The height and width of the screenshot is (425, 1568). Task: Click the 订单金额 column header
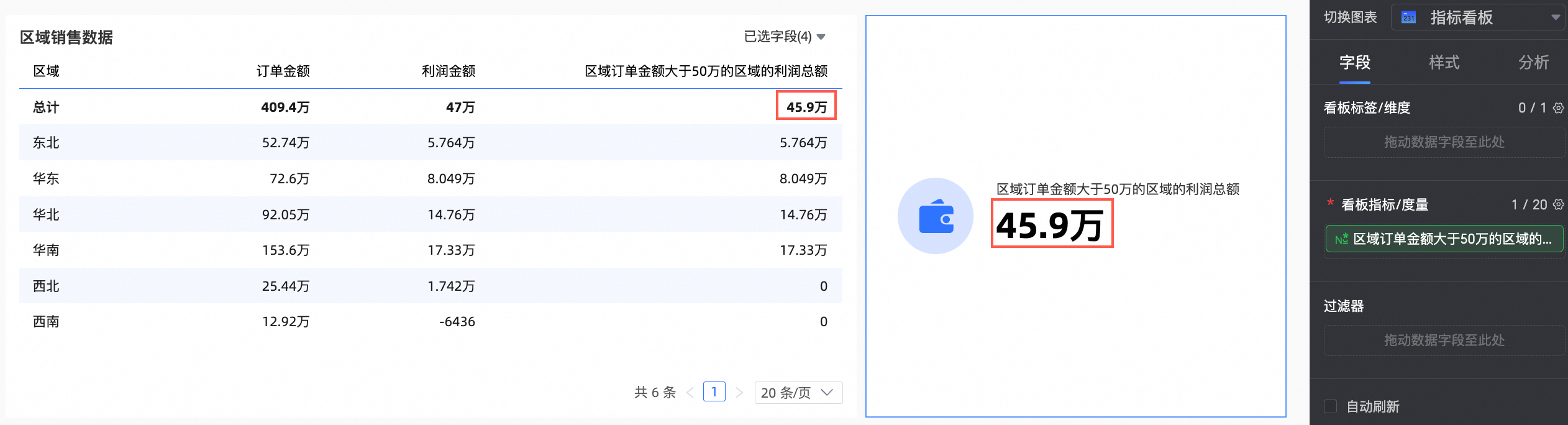283,71
